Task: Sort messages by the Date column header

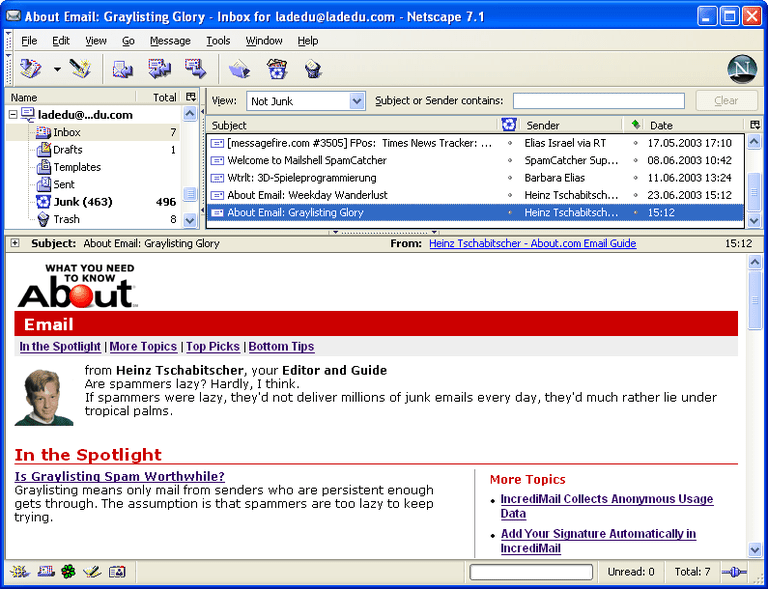Action: click(696, 125)
